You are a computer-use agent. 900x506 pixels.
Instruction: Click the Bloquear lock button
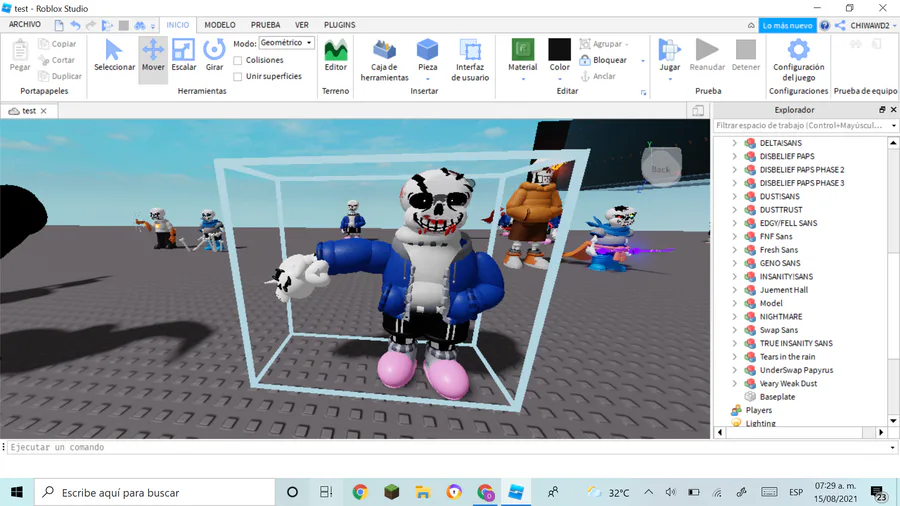603,60
